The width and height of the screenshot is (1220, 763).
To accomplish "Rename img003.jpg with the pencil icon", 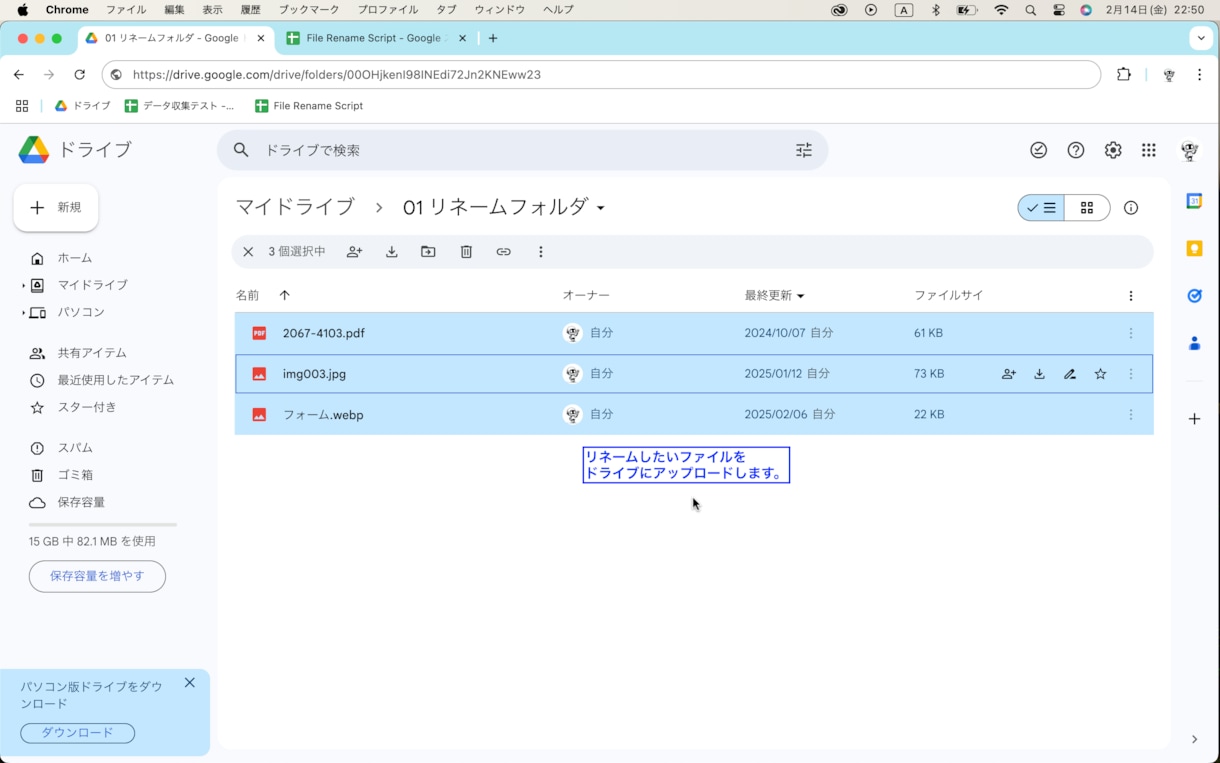I will (1070, 374).
